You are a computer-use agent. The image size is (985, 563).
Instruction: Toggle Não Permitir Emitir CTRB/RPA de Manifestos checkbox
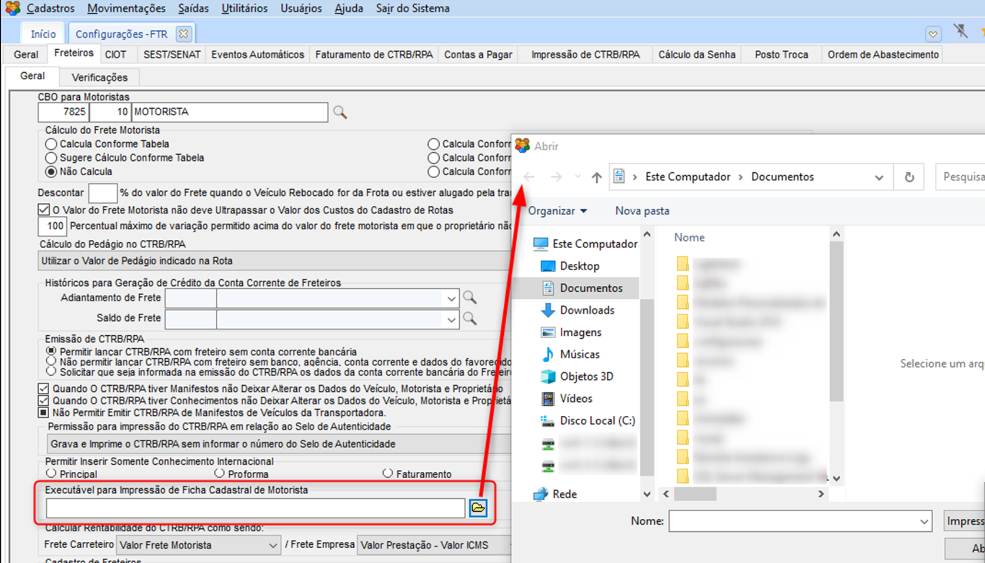tap(43, 413)
